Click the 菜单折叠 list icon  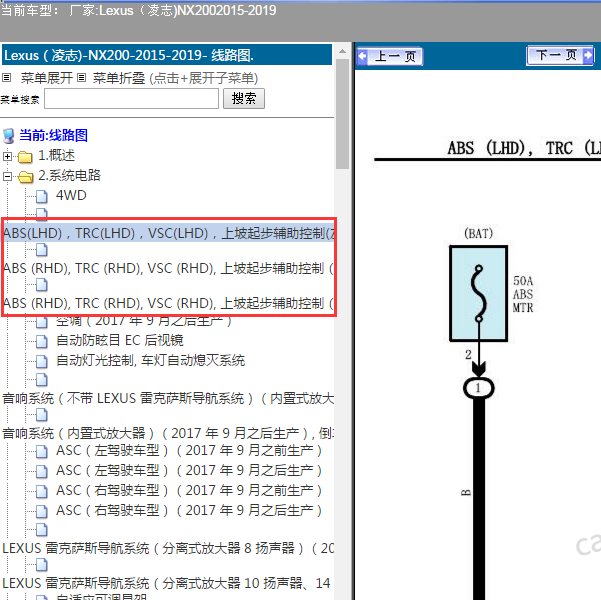(x=81, y=78)
